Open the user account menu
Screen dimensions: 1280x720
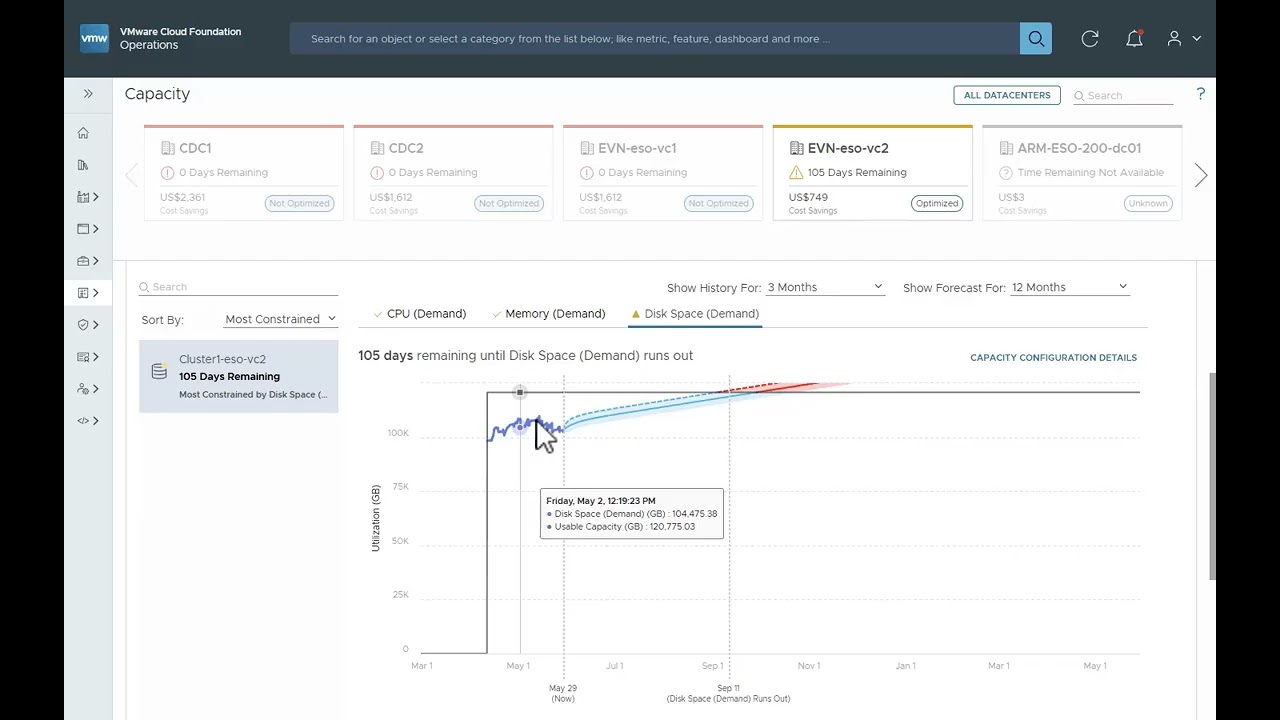[x=1183, y=39]
